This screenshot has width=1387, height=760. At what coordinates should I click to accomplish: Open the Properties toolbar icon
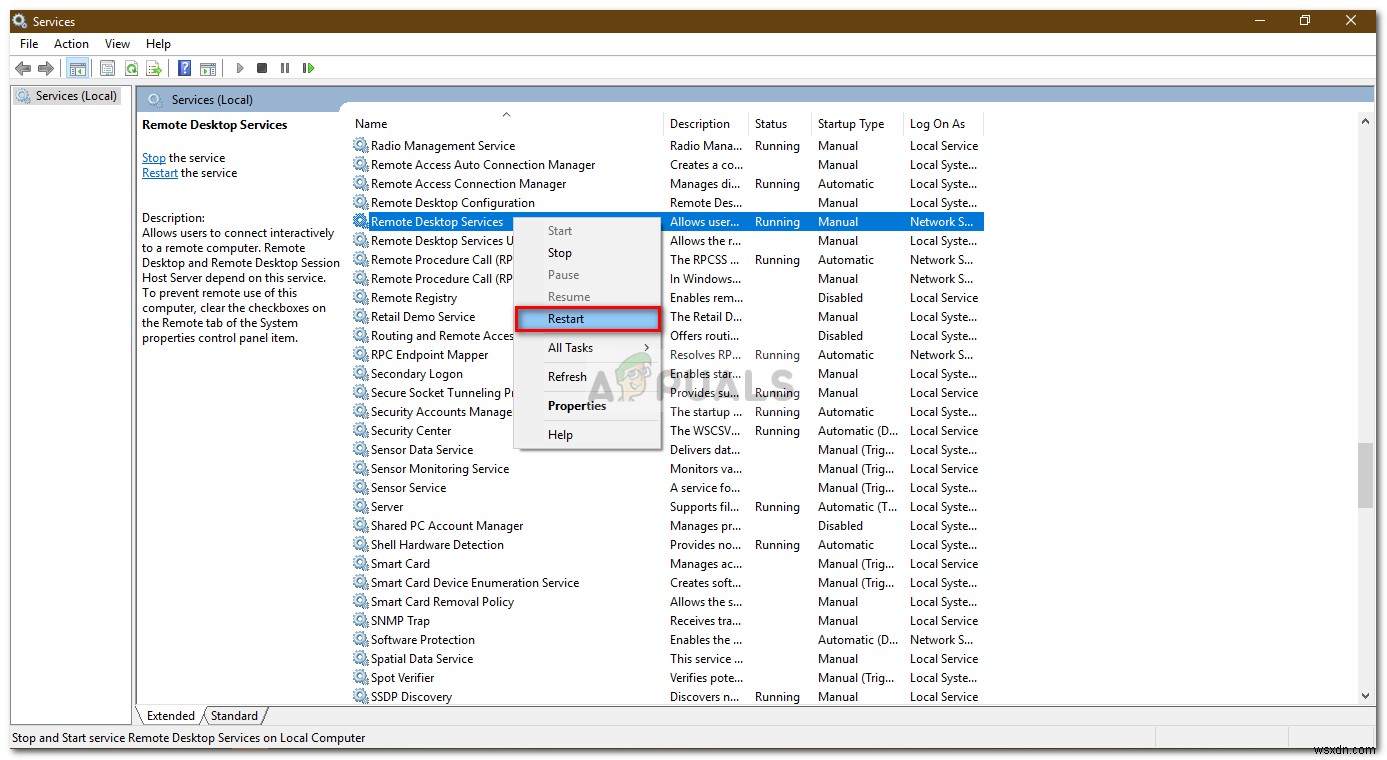click(107, 68)
